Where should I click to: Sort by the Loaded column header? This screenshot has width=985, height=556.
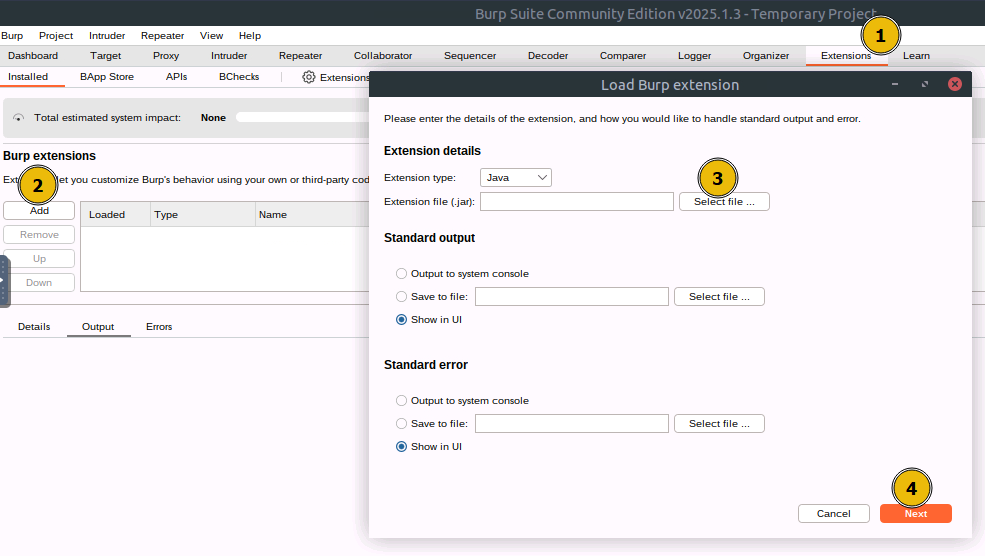coord(116,214)
